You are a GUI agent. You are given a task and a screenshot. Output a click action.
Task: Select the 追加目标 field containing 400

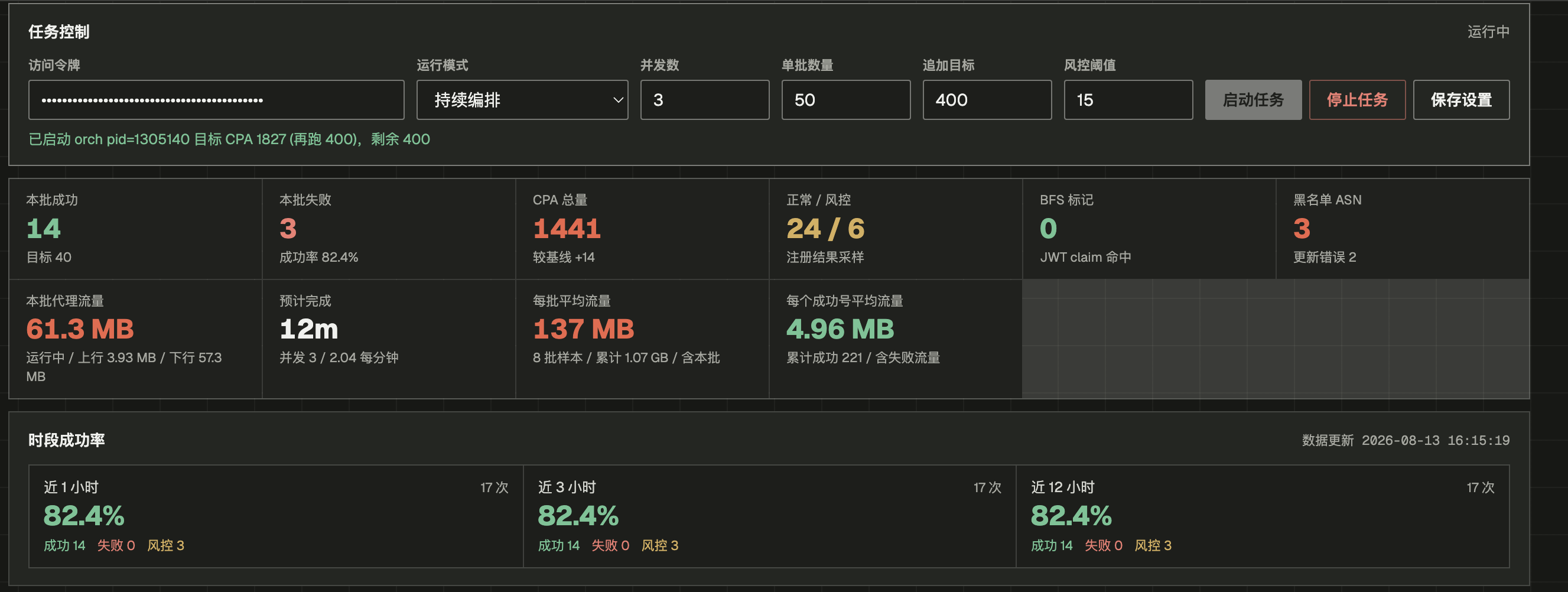[x=987, y=100]
